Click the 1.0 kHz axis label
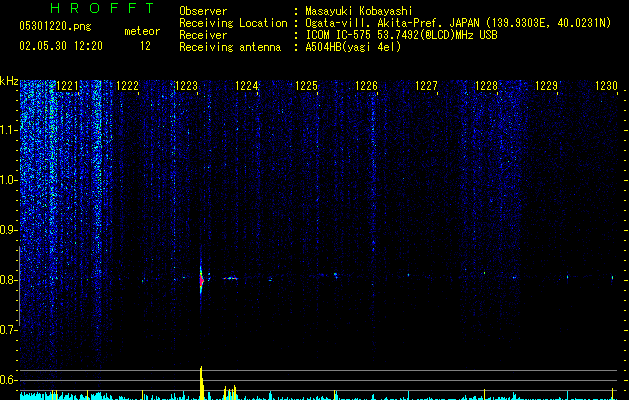Viewport: 629px width, 400px height. pos(8,180)
